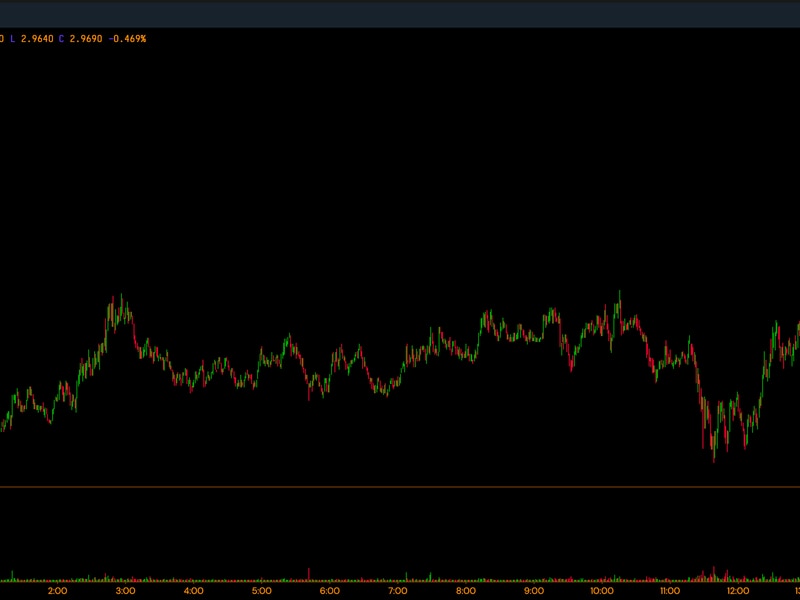Screen dimensions: 800x600
Task: Click the tall red volume bar before 6:00
Action: click(x=309, y=574)
